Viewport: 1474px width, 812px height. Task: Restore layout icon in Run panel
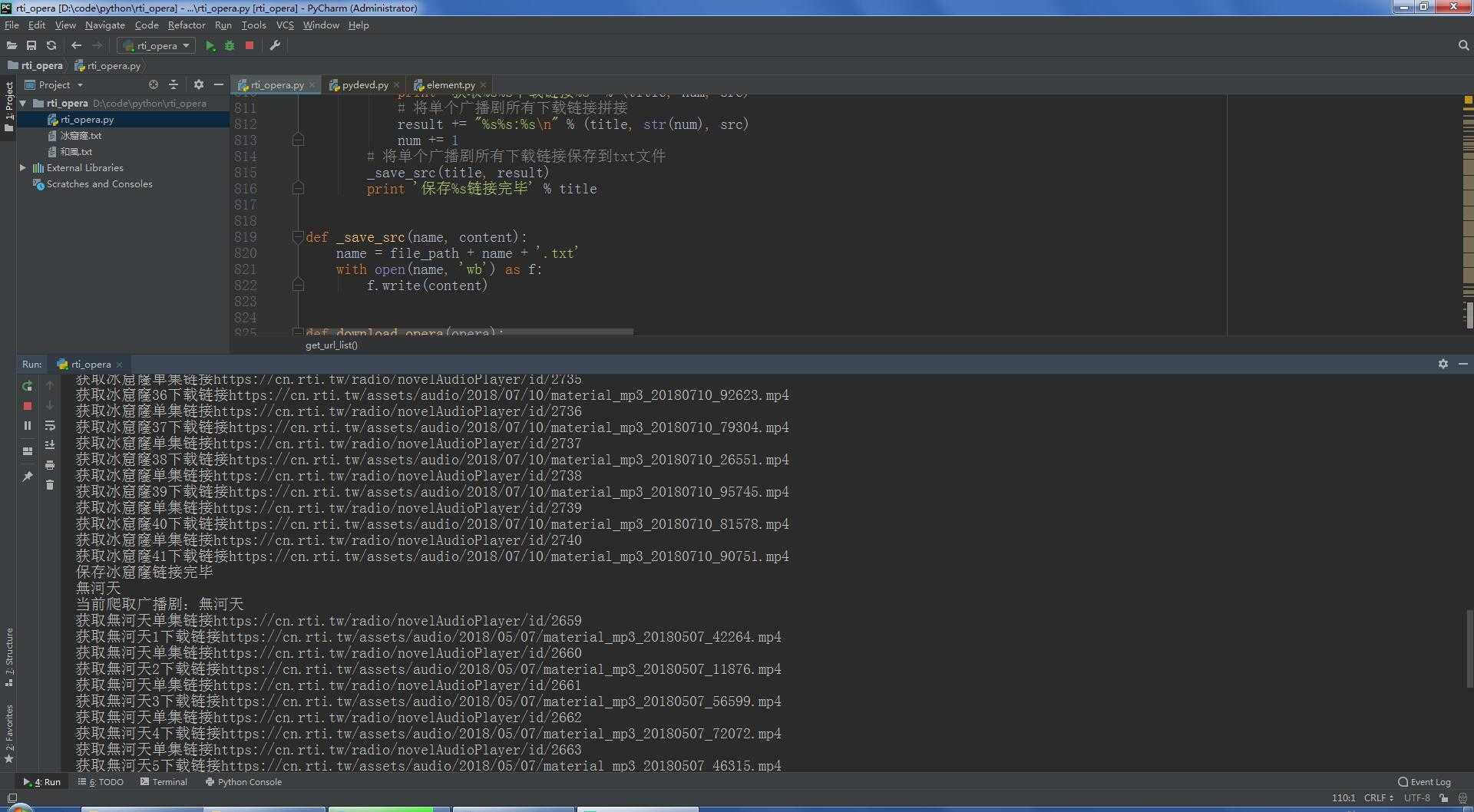tap(28, 451)
